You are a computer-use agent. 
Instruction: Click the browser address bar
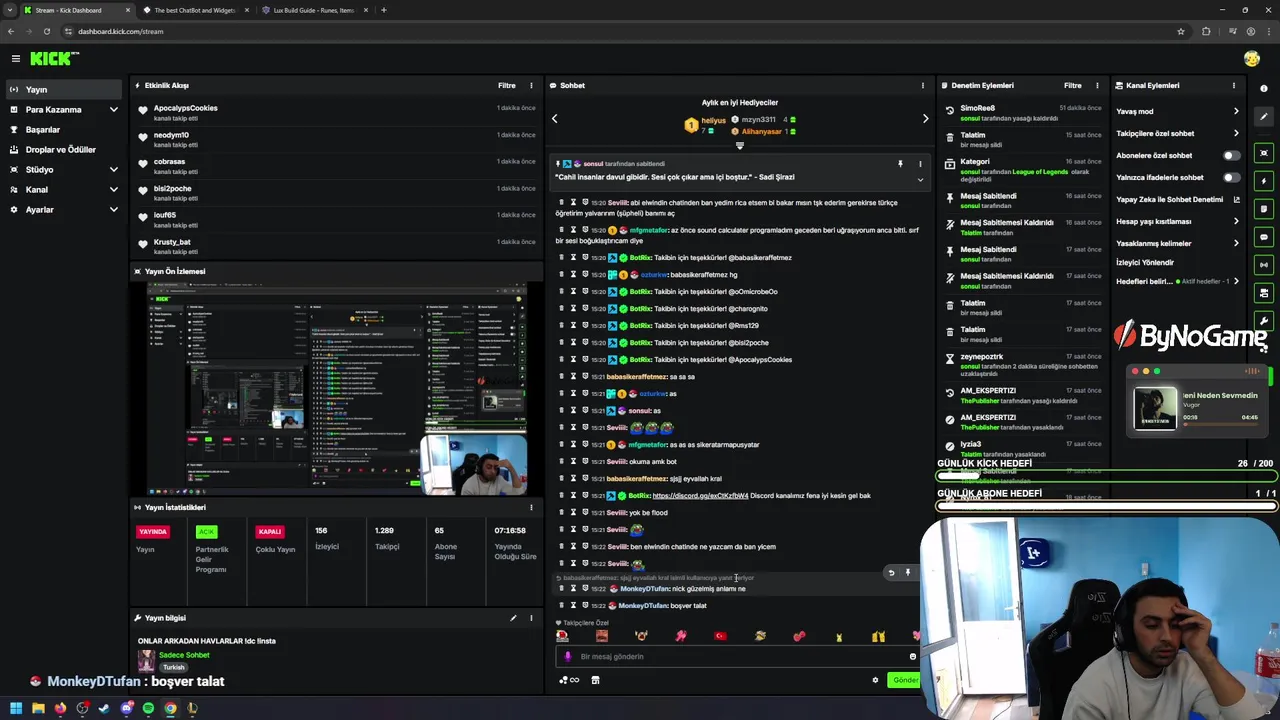tap(620, 31)
